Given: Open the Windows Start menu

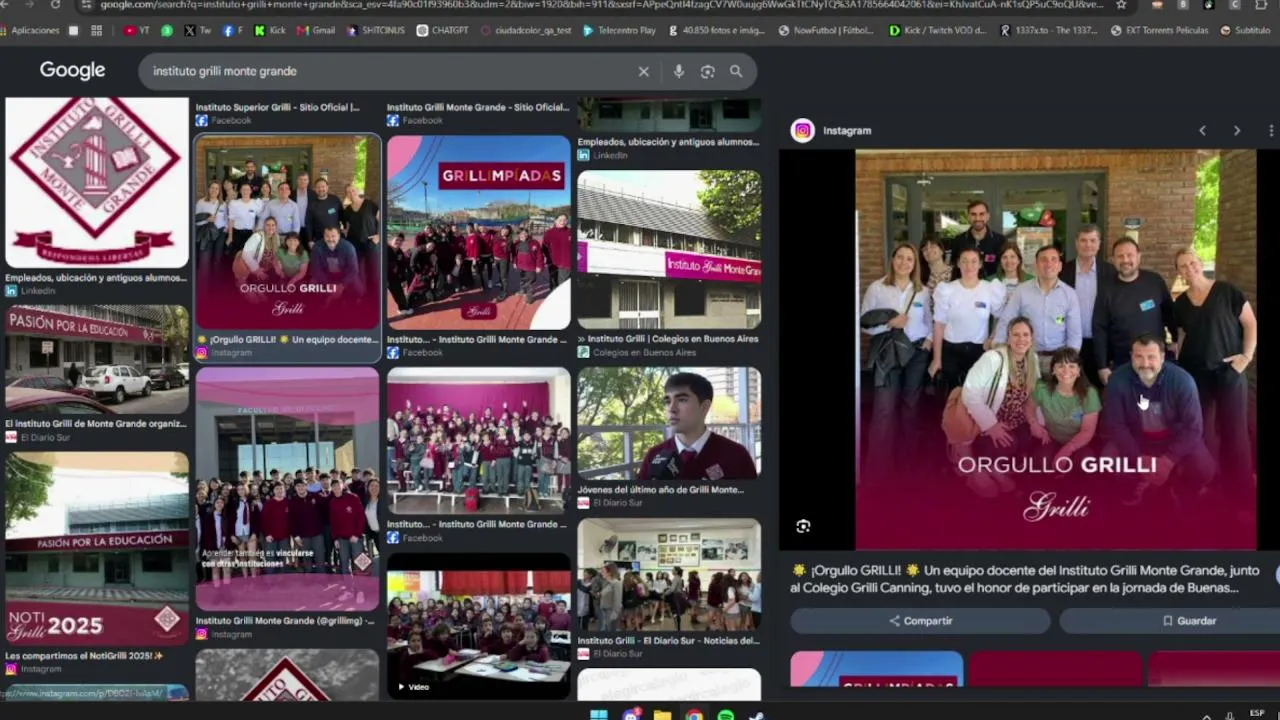Looking at the screenshot, I should [599, 714].
